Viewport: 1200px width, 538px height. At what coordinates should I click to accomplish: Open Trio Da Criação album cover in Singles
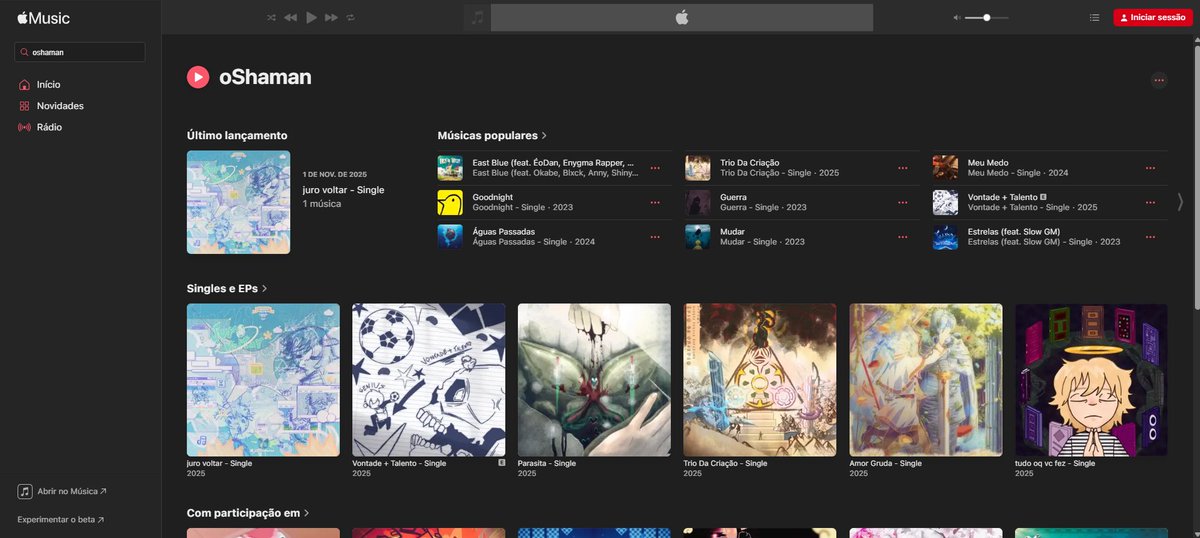pyautogui.click(x=760, y=380)
